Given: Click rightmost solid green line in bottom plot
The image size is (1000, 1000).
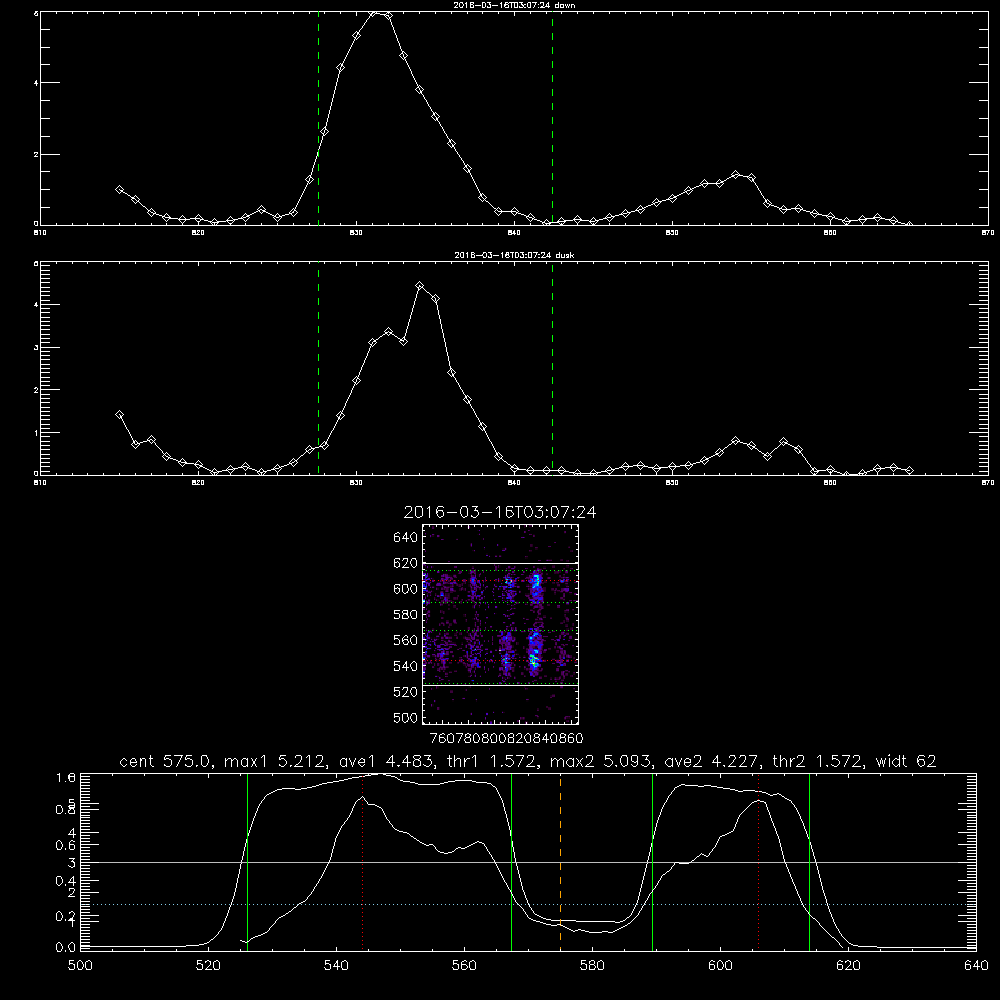Looking at the screenshot, I should click(809, 861).
